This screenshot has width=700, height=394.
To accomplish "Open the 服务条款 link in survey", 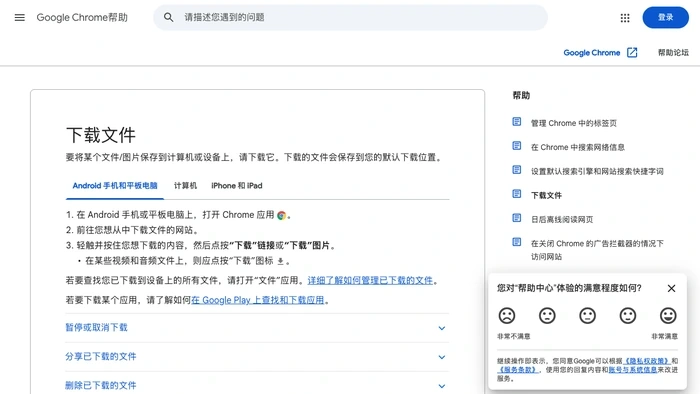I will click(518, 369).
